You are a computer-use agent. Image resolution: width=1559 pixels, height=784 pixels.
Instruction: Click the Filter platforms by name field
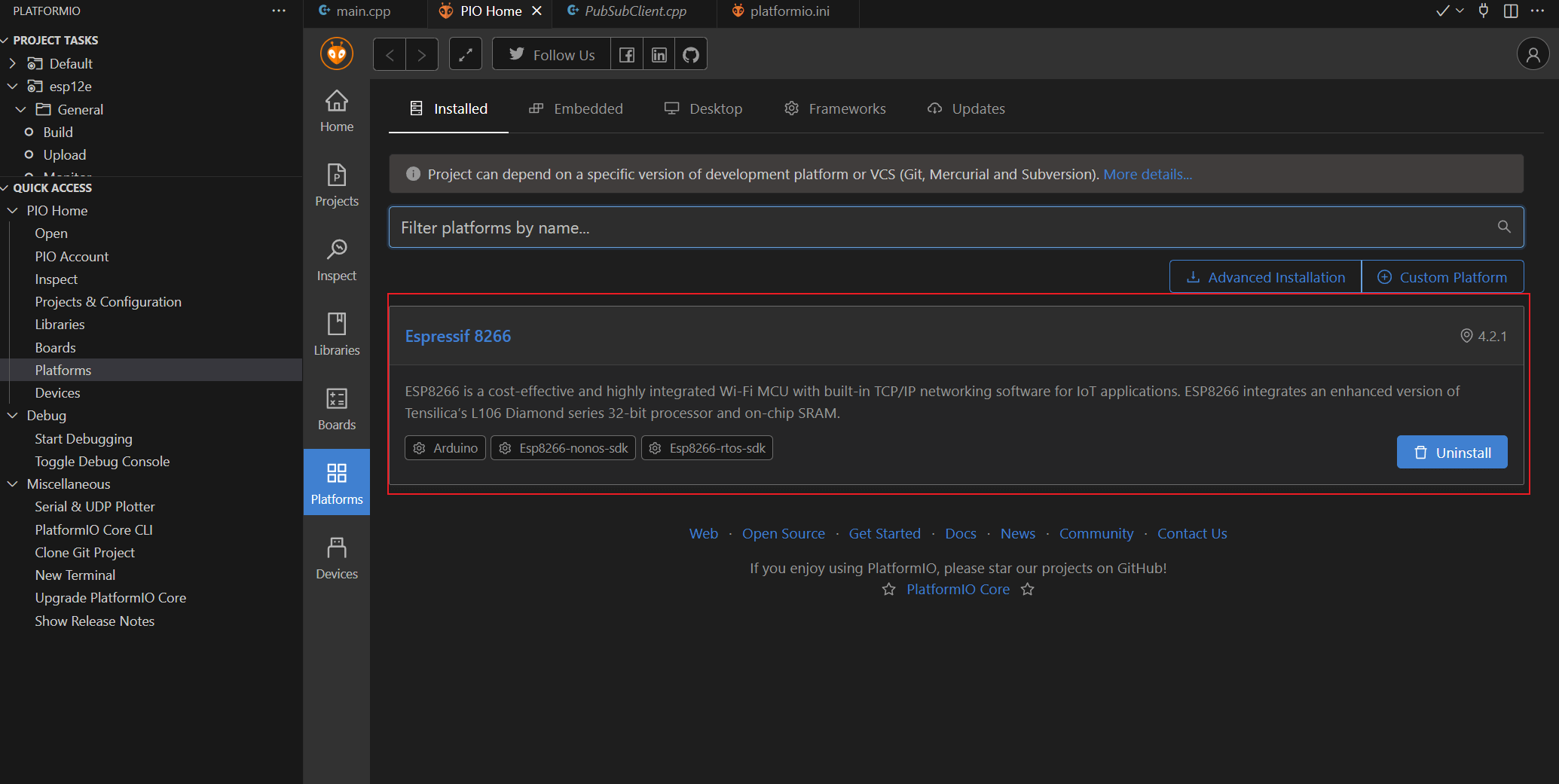pyautogui.click(x=942, y=227)
